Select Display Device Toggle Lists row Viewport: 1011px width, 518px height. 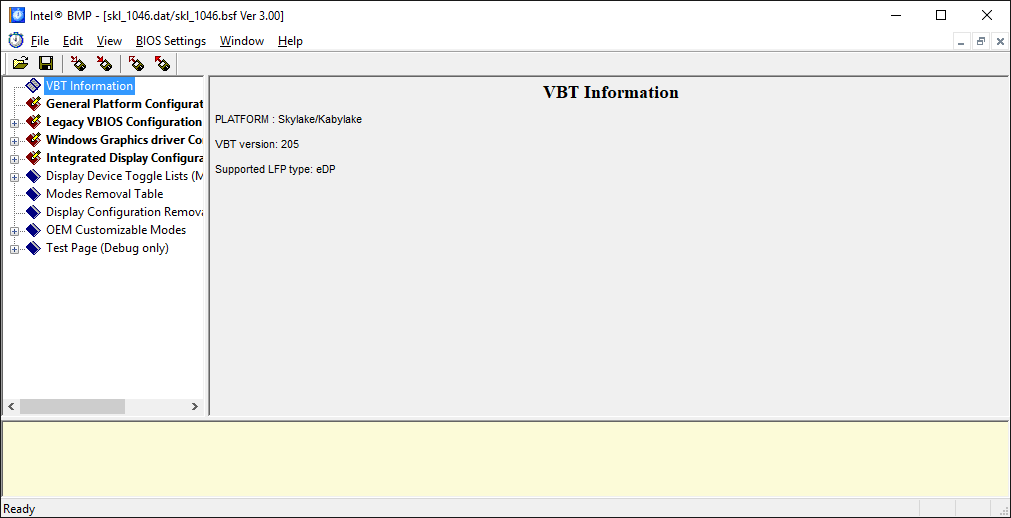pyautogui.click(x=124, y=176)
